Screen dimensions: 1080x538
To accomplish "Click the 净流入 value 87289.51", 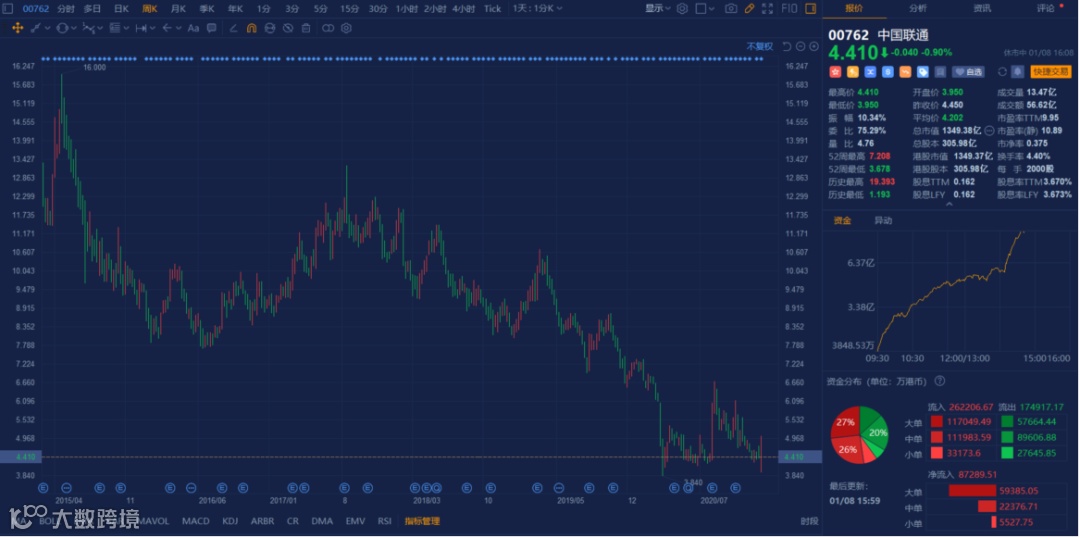I will coord(979,475).
